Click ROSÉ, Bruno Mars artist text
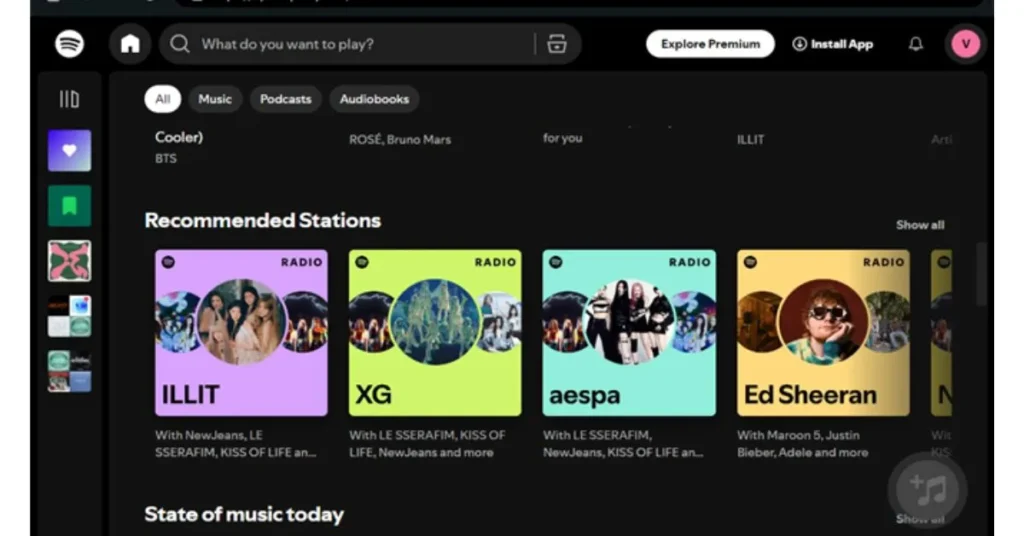The height and width of the screenshot is (536, 1024). point(400,140)
